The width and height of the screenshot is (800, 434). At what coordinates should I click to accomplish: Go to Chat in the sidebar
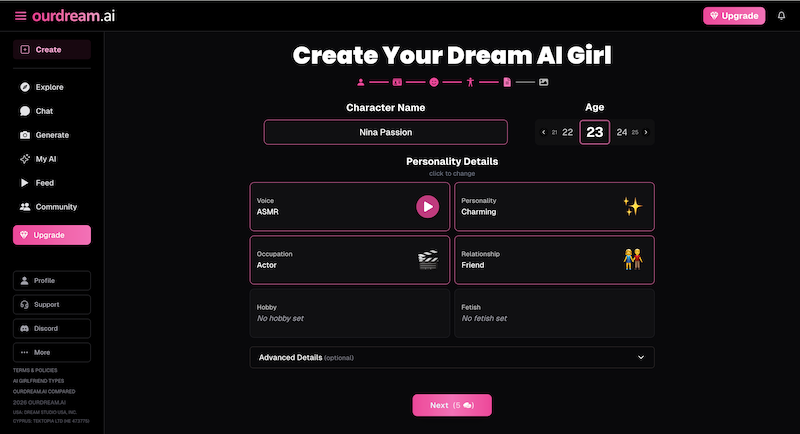point(43,111)
